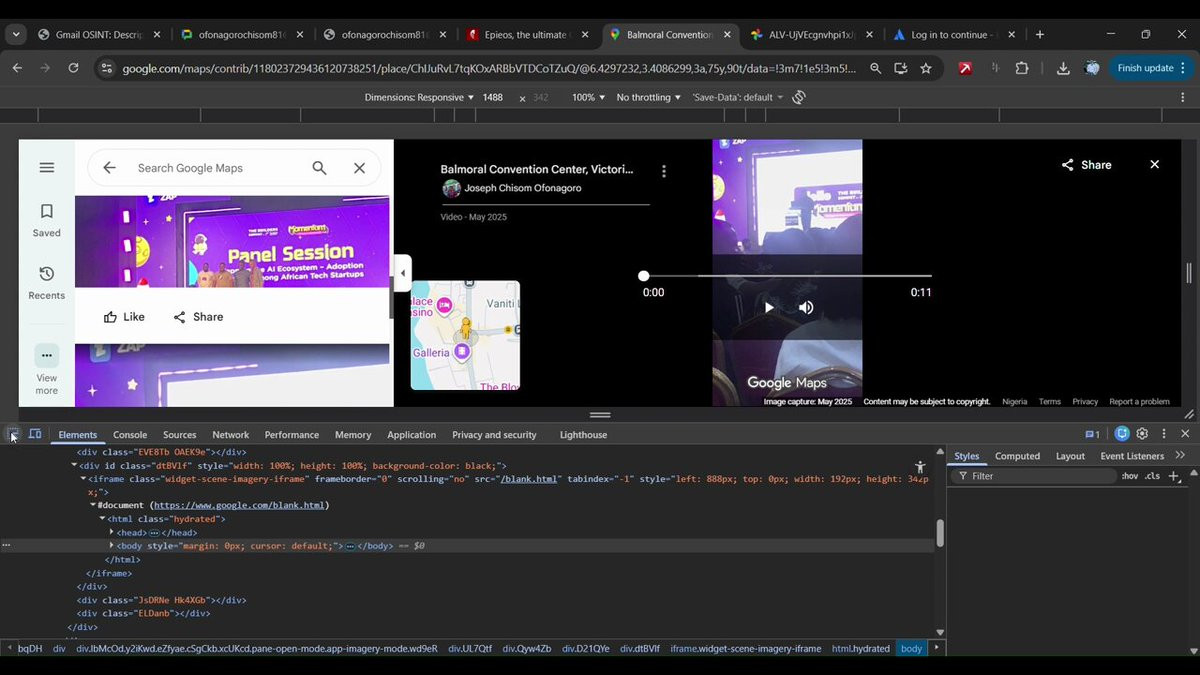The image size is (1200, 675).
Task: Toggle the device toolbar in DevTools
Action: pos(35,434)
